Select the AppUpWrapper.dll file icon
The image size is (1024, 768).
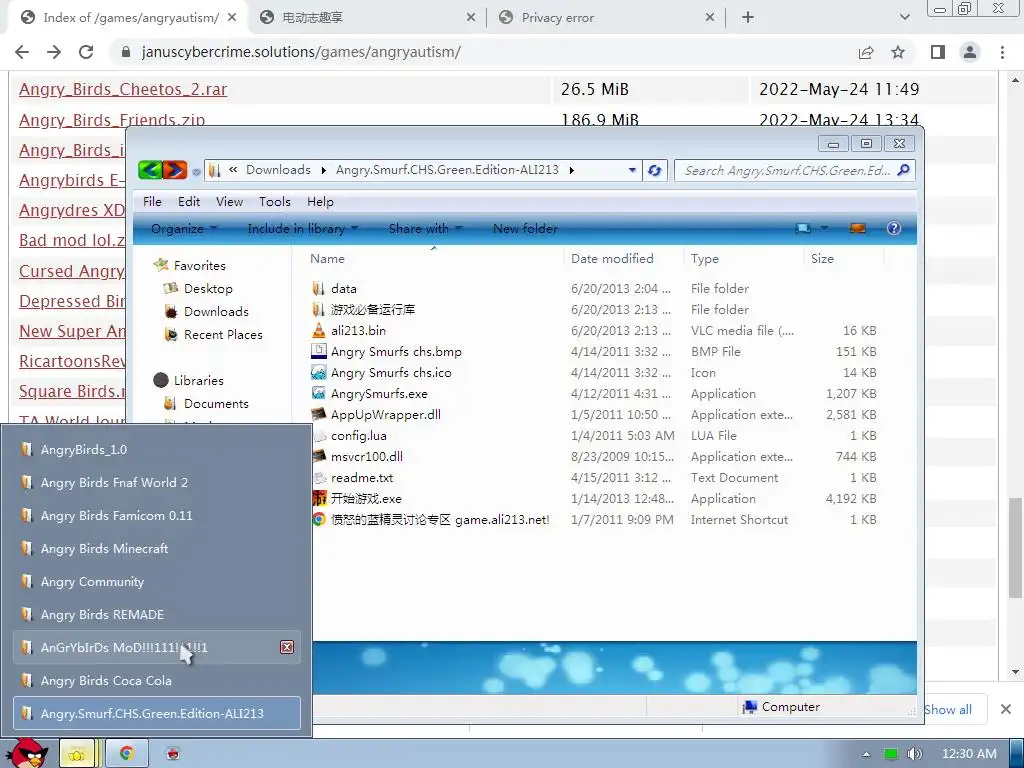click(318, 414)
